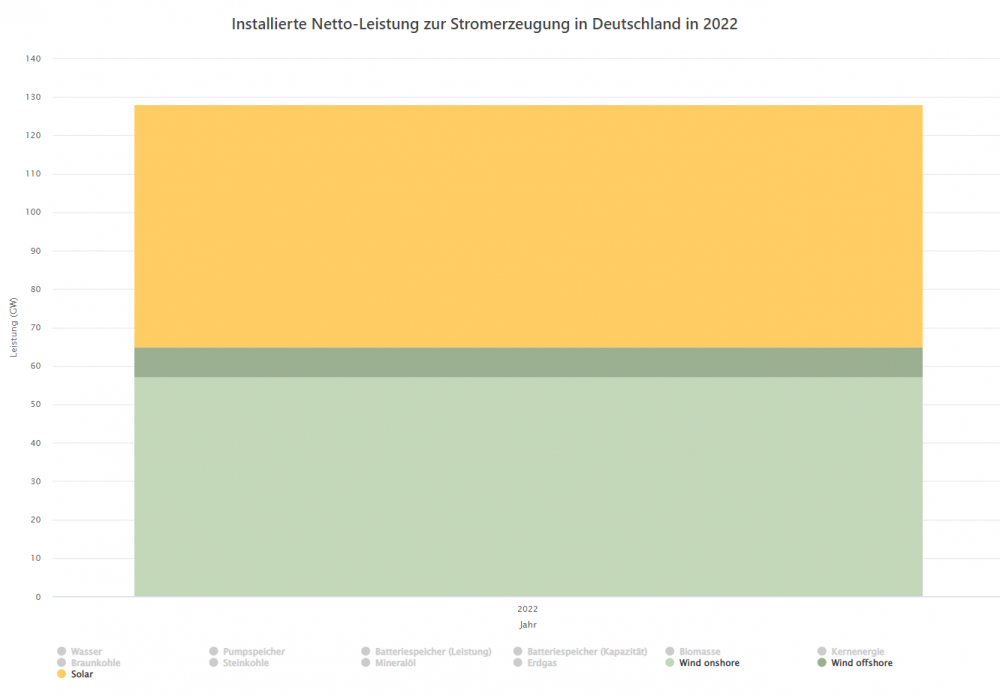Click the 2022 x-axis label
The image size is (1000, 696).
(527, 609)
